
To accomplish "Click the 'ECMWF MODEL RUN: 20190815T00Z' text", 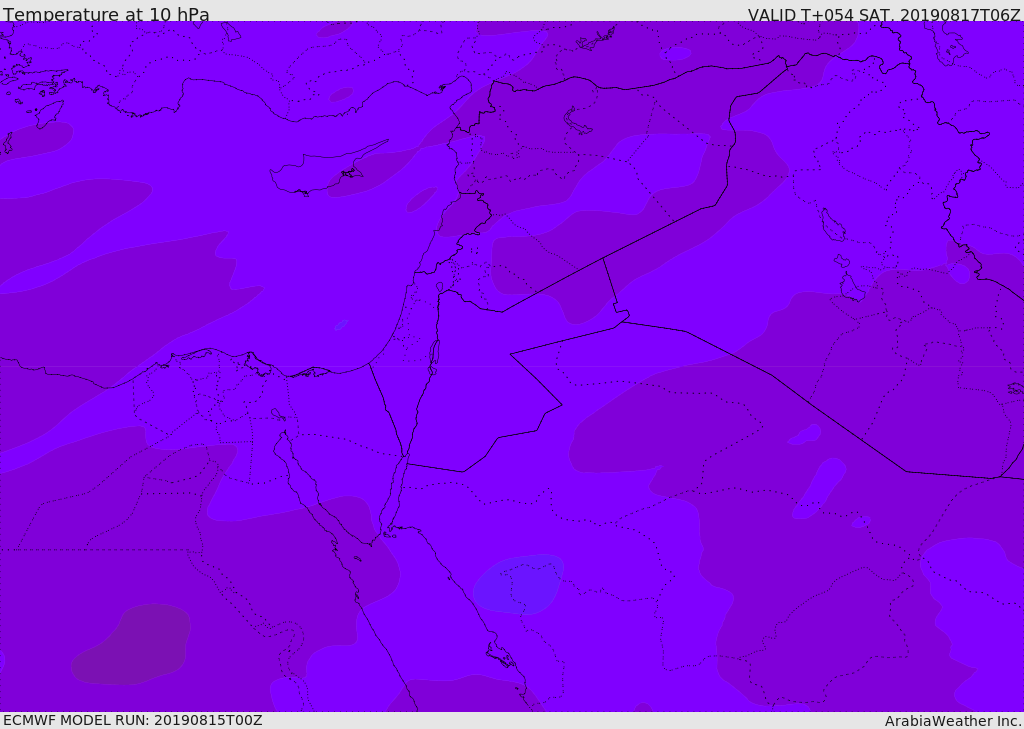I will tap(133, 720).
